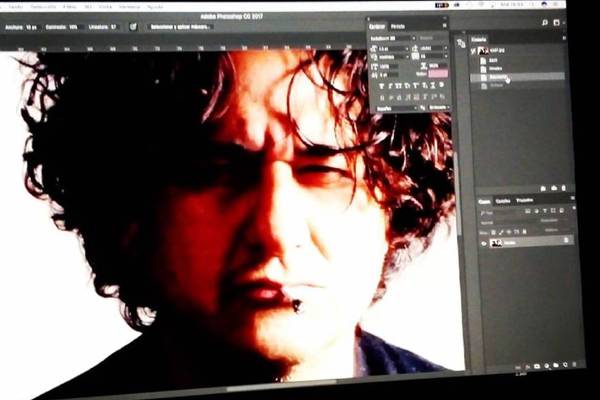
Task: Click the pink text color swatch
Action: tap(437, 73)
